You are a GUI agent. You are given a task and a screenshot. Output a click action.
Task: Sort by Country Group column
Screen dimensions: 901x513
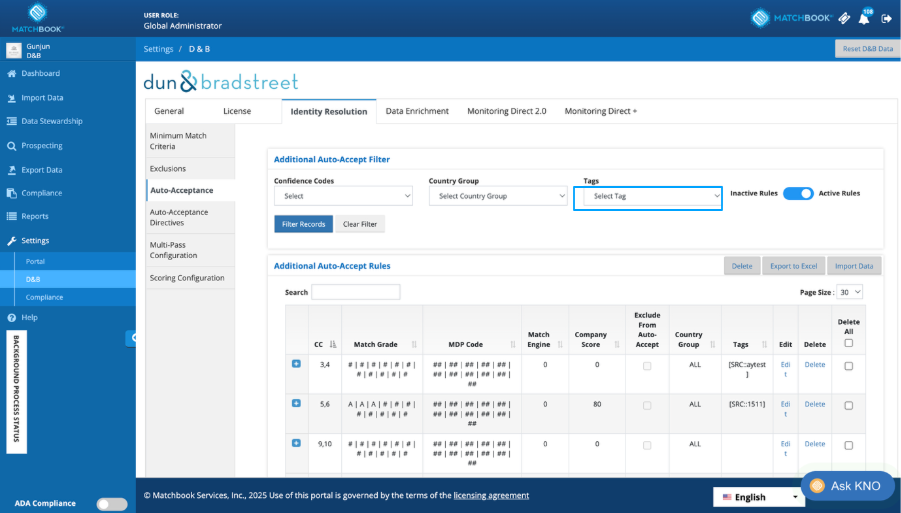(x=713, y=345)
